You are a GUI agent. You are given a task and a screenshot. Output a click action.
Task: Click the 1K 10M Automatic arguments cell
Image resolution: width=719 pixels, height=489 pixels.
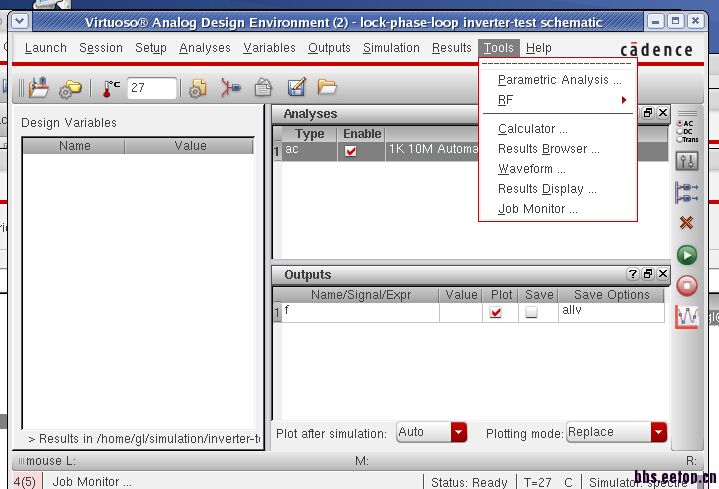(433, 149)
